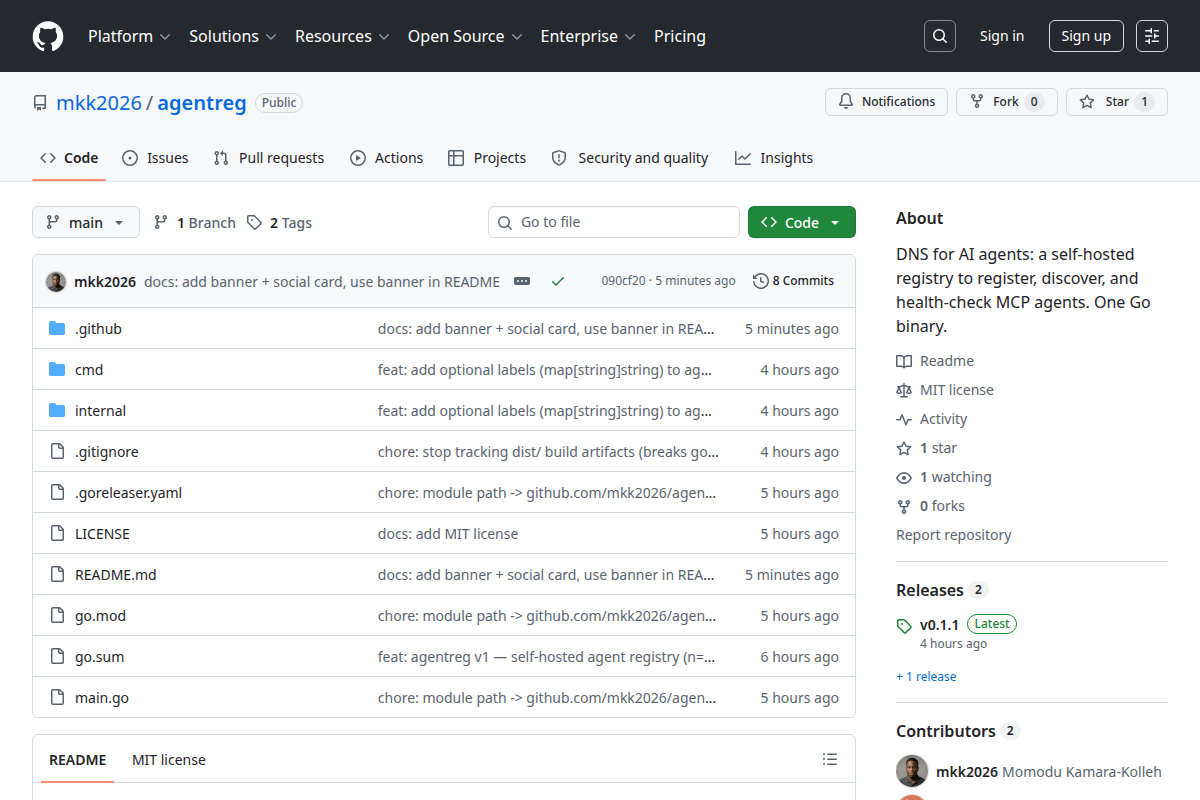
Task: Click the Sign in link
Action: [1001, 36]
